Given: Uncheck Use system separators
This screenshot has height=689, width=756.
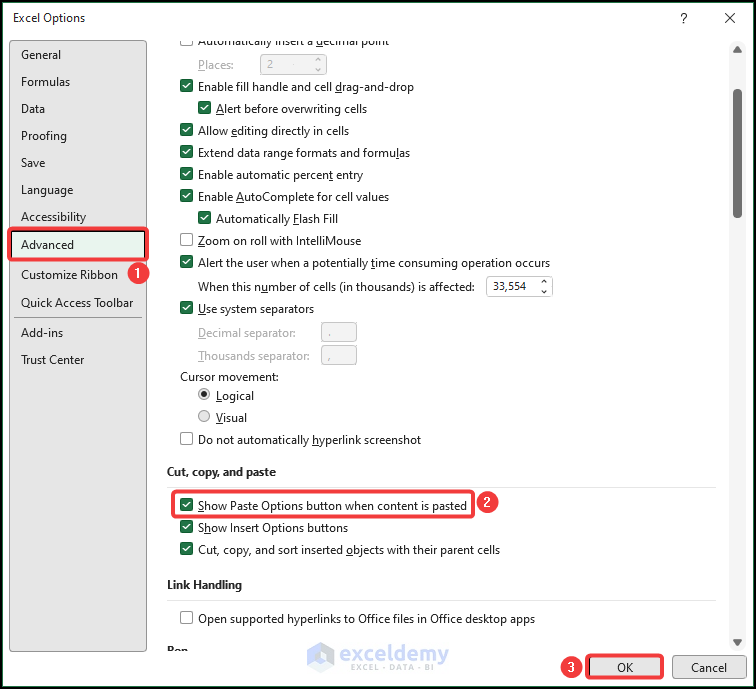Looking at the screenshot, I should (187, 308).
